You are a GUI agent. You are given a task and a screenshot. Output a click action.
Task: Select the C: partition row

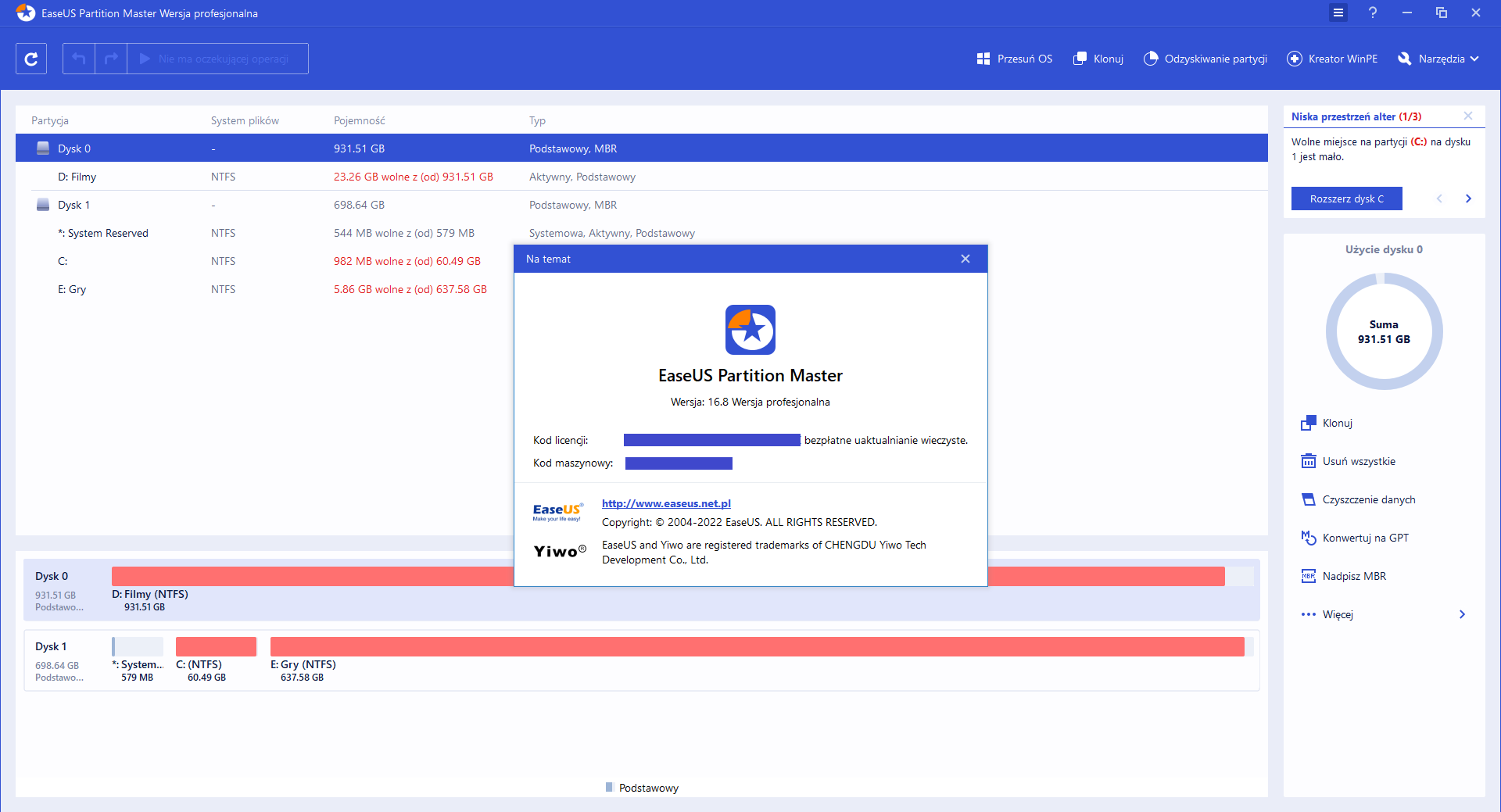tap(264, 261)
